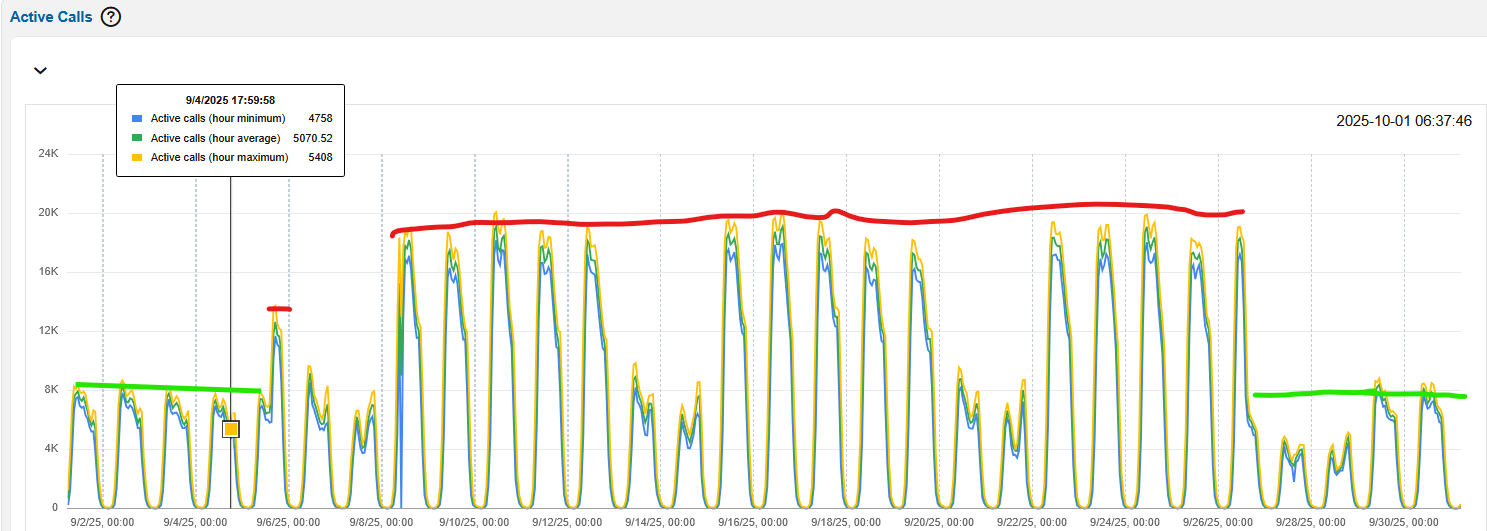Click the 9/16/25, 00:00 axis label
This screenshot has height=531, width=1487.
[x=753, y=522]
